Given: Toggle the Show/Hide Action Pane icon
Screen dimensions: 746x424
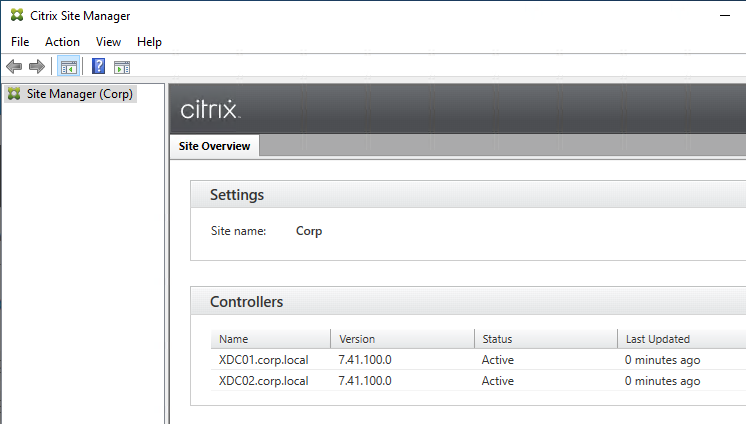Looking at the screenshot, I should click(x=122, y=67).
